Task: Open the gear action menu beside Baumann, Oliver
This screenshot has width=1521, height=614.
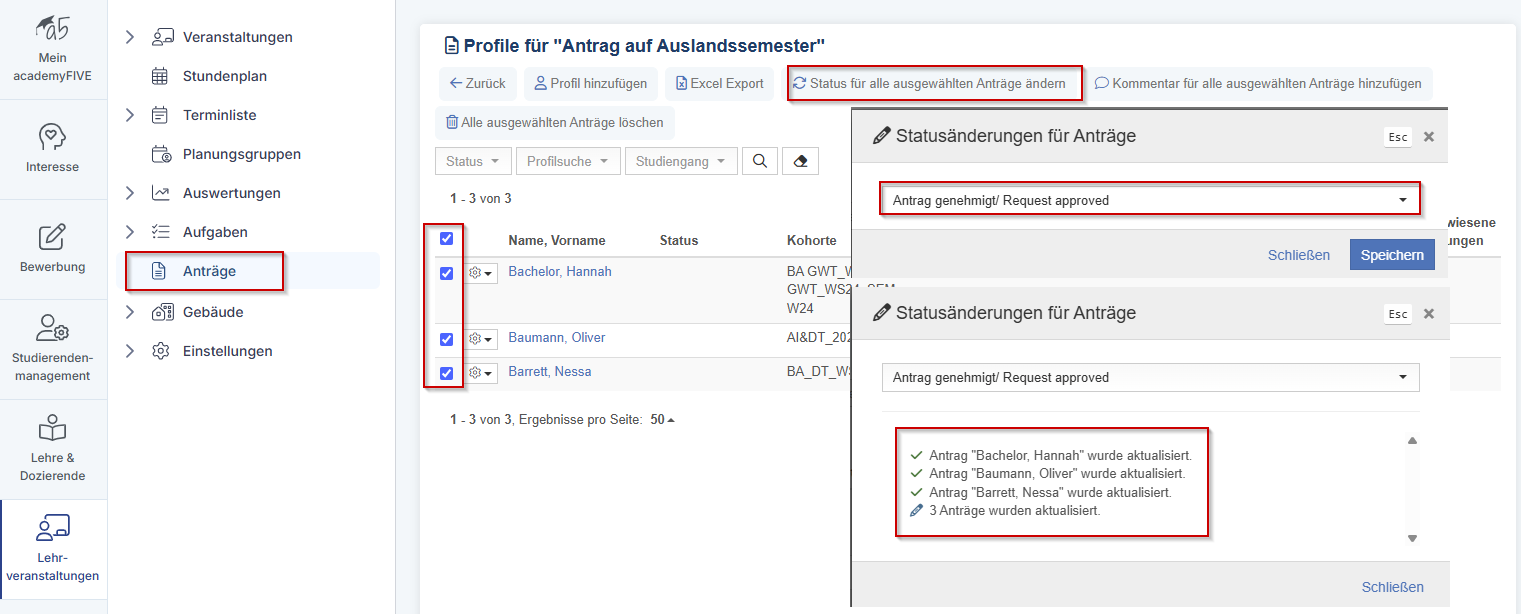Action: tap(480, 339)
